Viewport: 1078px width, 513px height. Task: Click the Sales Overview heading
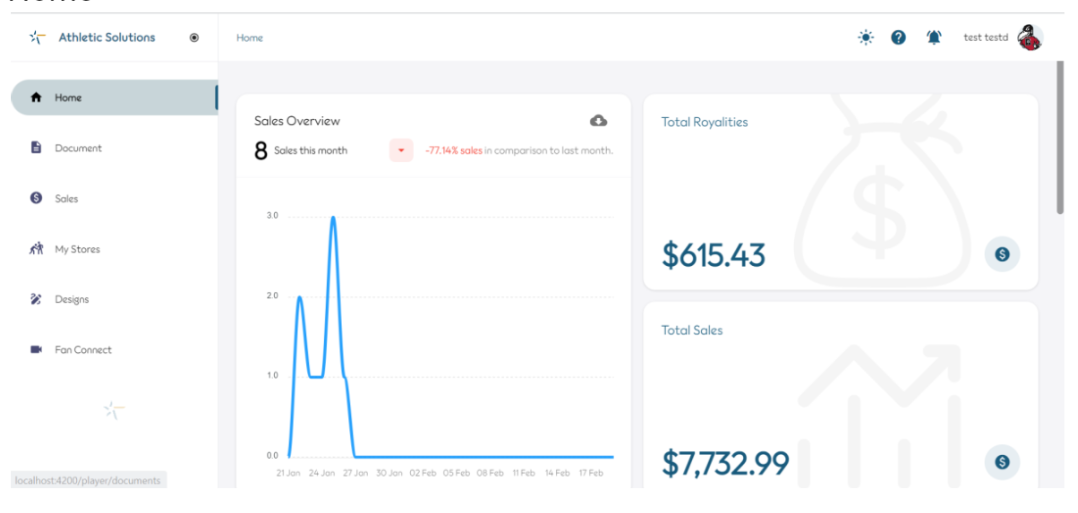click(x=297, y=121)
